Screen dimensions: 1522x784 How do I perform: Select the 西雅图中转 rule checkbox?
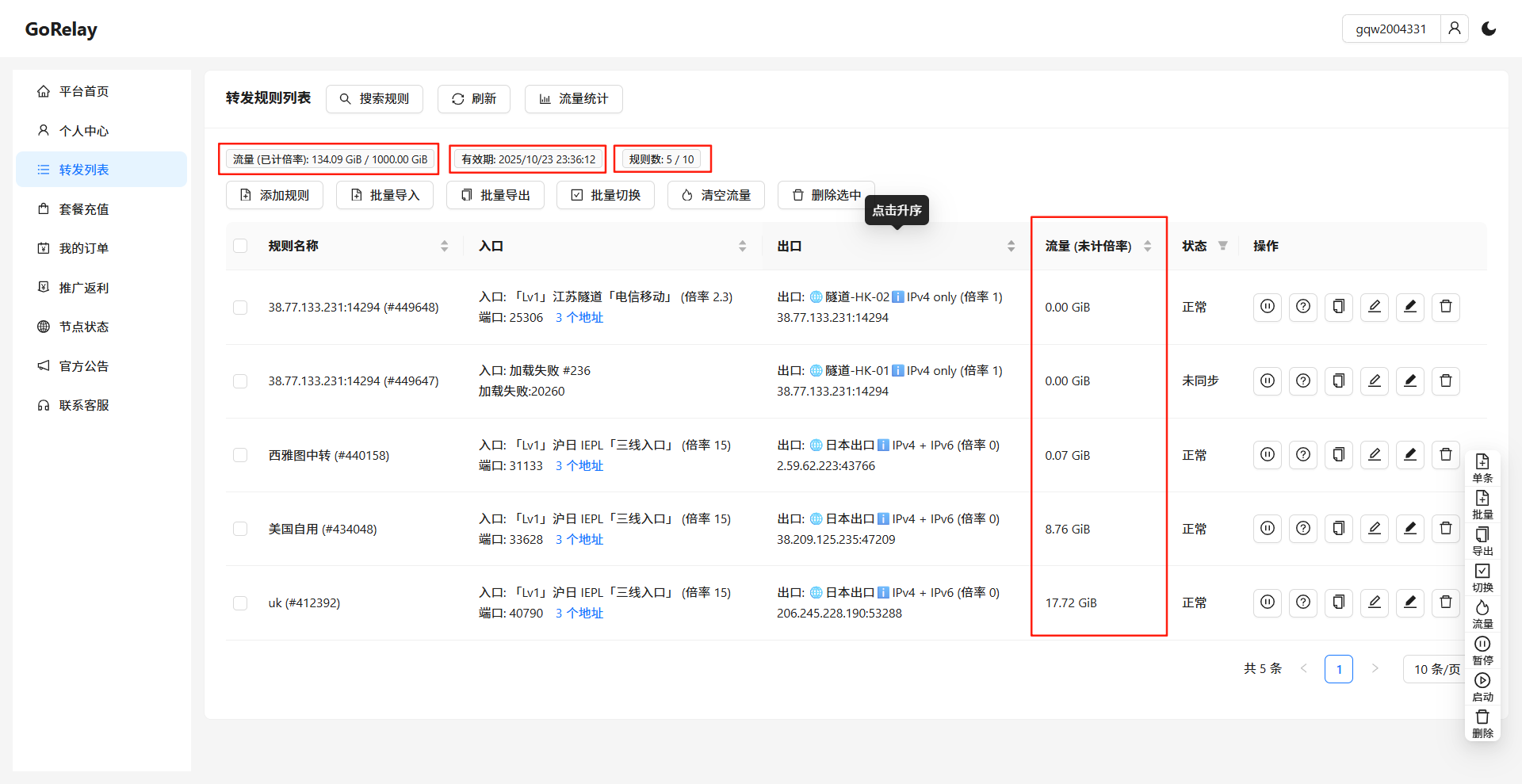tap(240, 455)
